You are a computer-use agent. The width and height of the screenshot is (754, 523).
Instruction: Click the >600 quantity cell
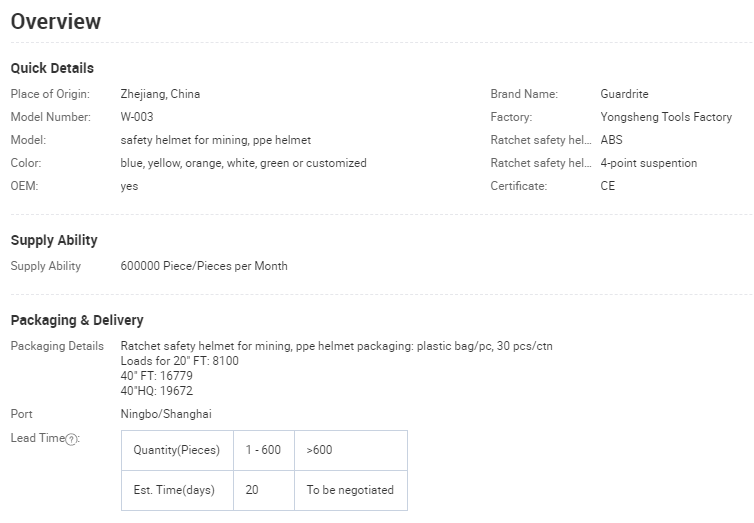320,450
